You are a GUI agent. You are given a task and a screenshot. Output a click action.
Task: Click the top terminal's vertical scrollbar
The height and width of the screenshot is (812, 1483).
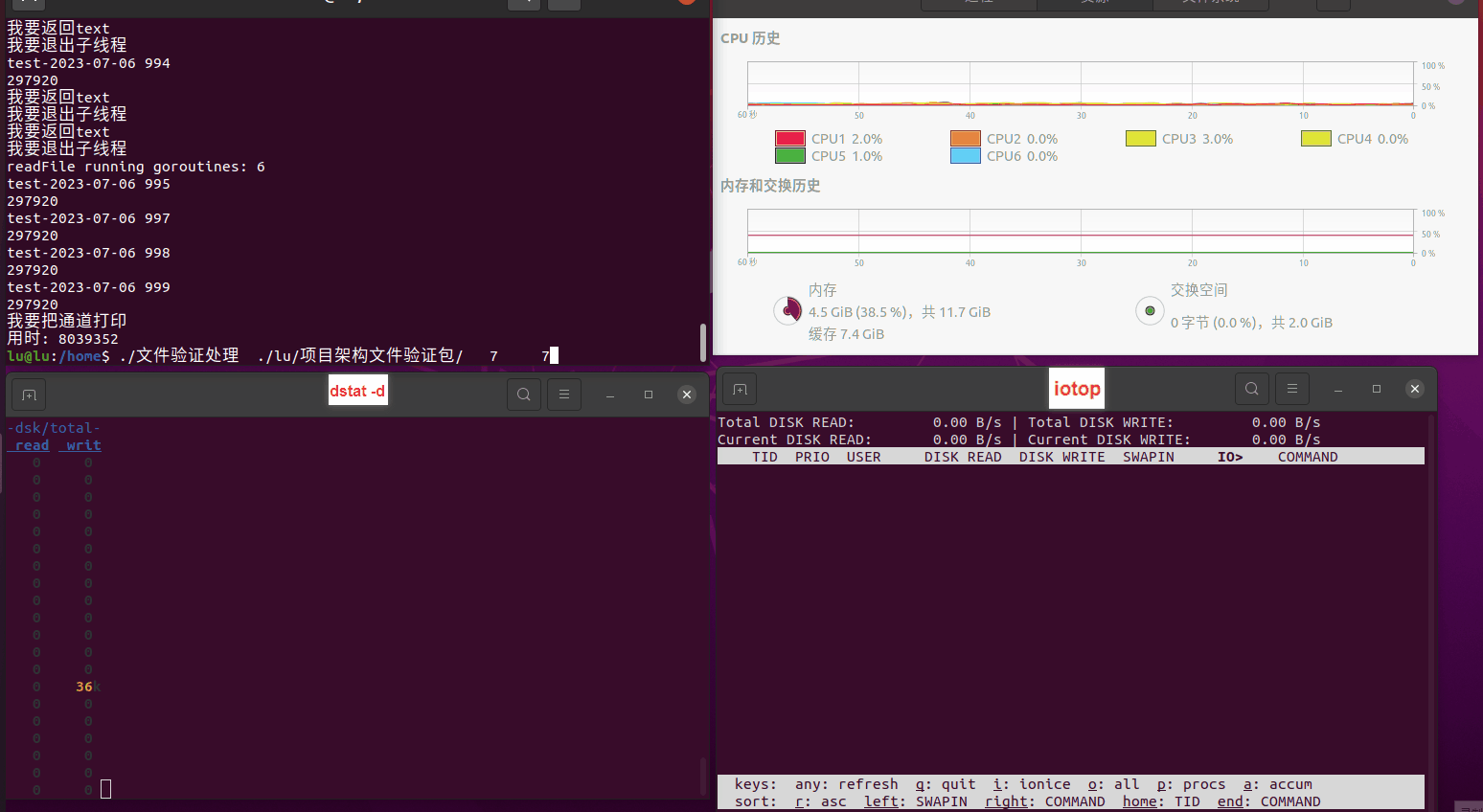[x=703, y=341]
